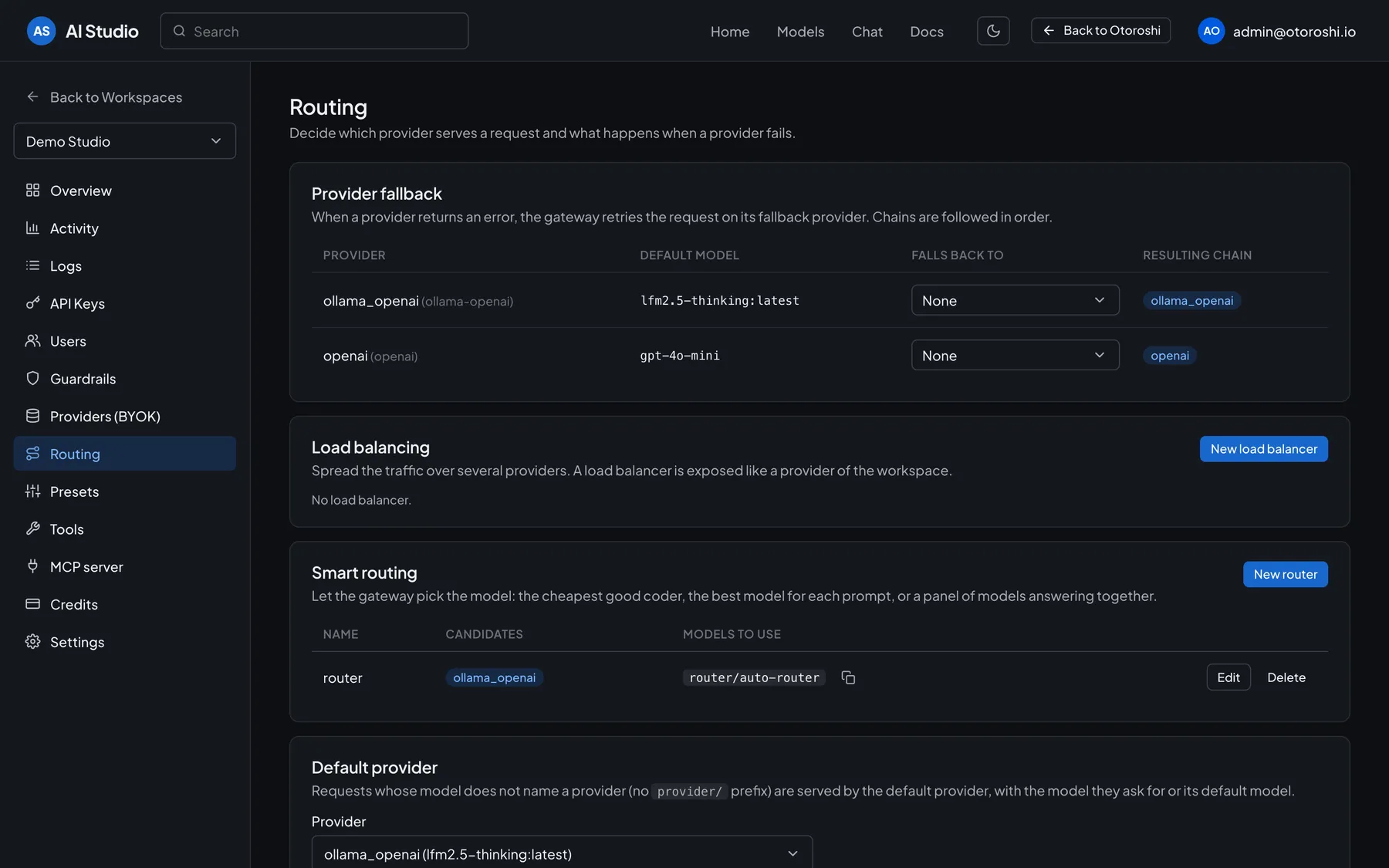Click the New router button

coord(1285,574)
